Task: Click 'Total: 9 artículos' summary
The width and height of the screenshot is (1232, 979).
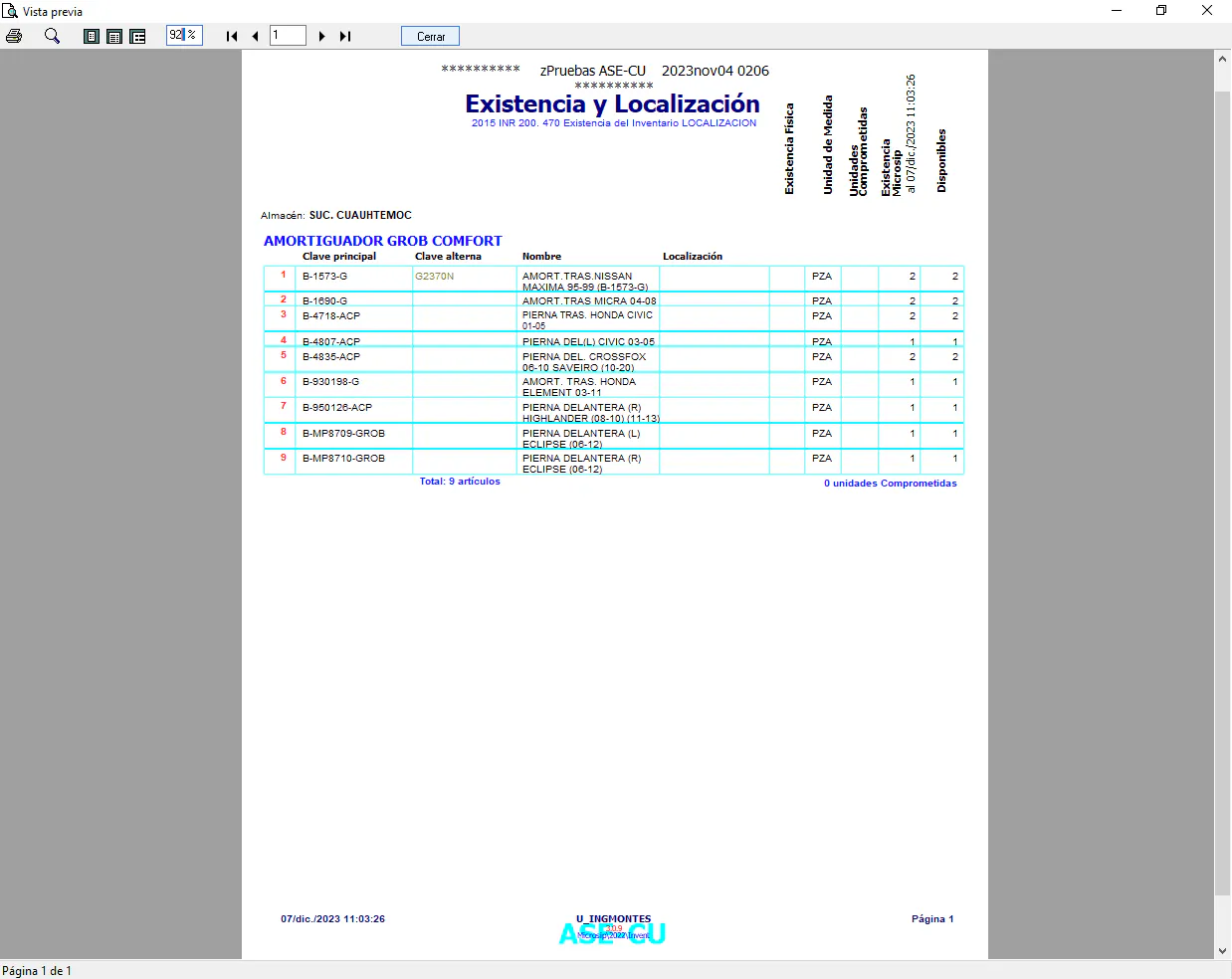Action: click(460, 482)
